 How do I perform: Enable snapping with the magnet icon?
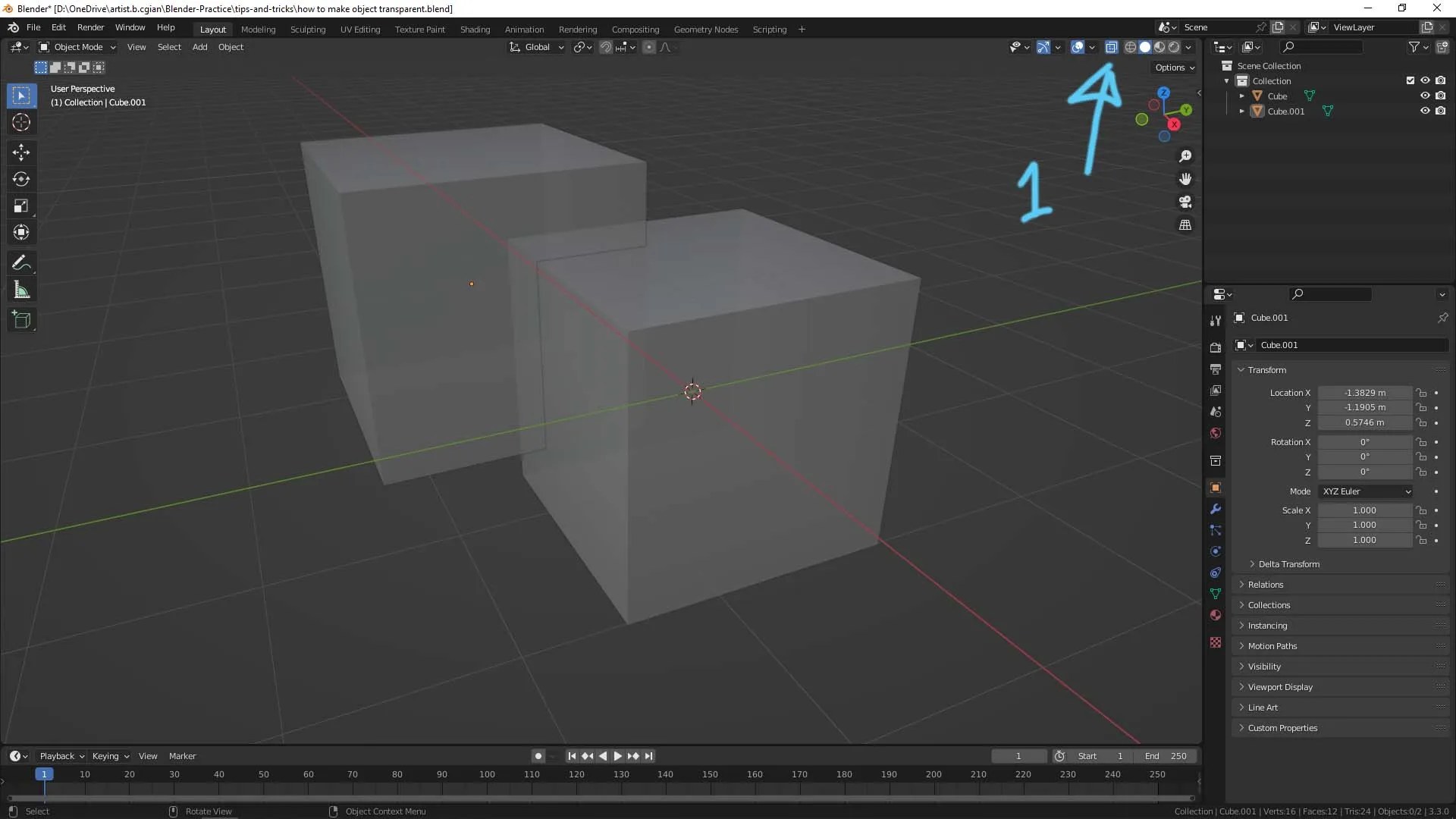(x=606, y=46)
